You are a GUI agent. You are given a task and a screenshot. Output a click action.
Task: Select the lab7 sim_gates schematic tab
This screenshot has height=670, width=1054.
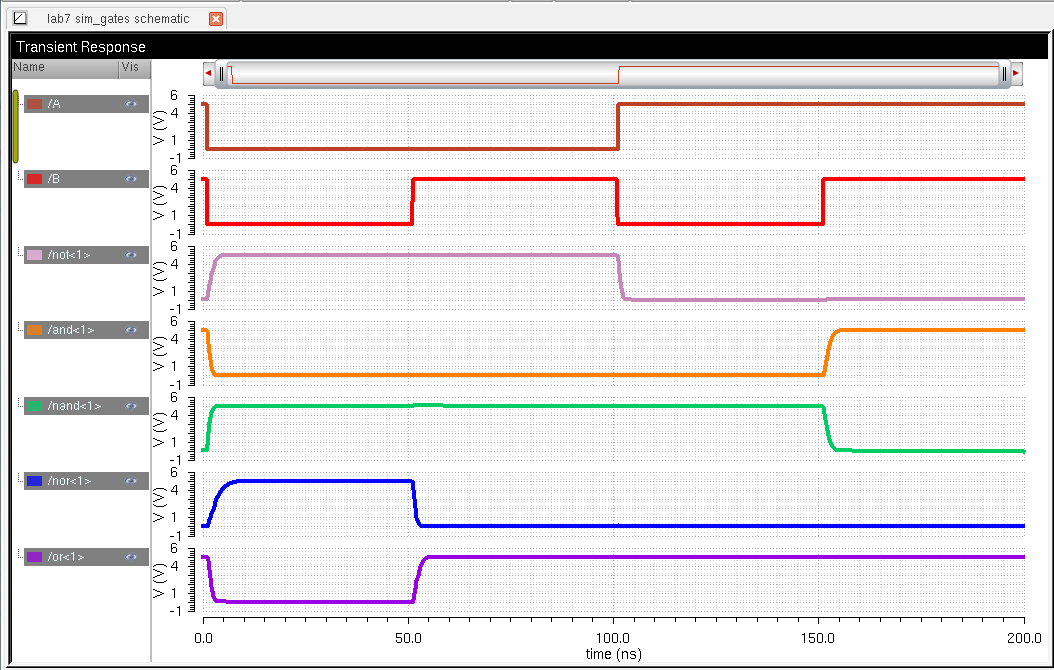(x=117, y=19)
